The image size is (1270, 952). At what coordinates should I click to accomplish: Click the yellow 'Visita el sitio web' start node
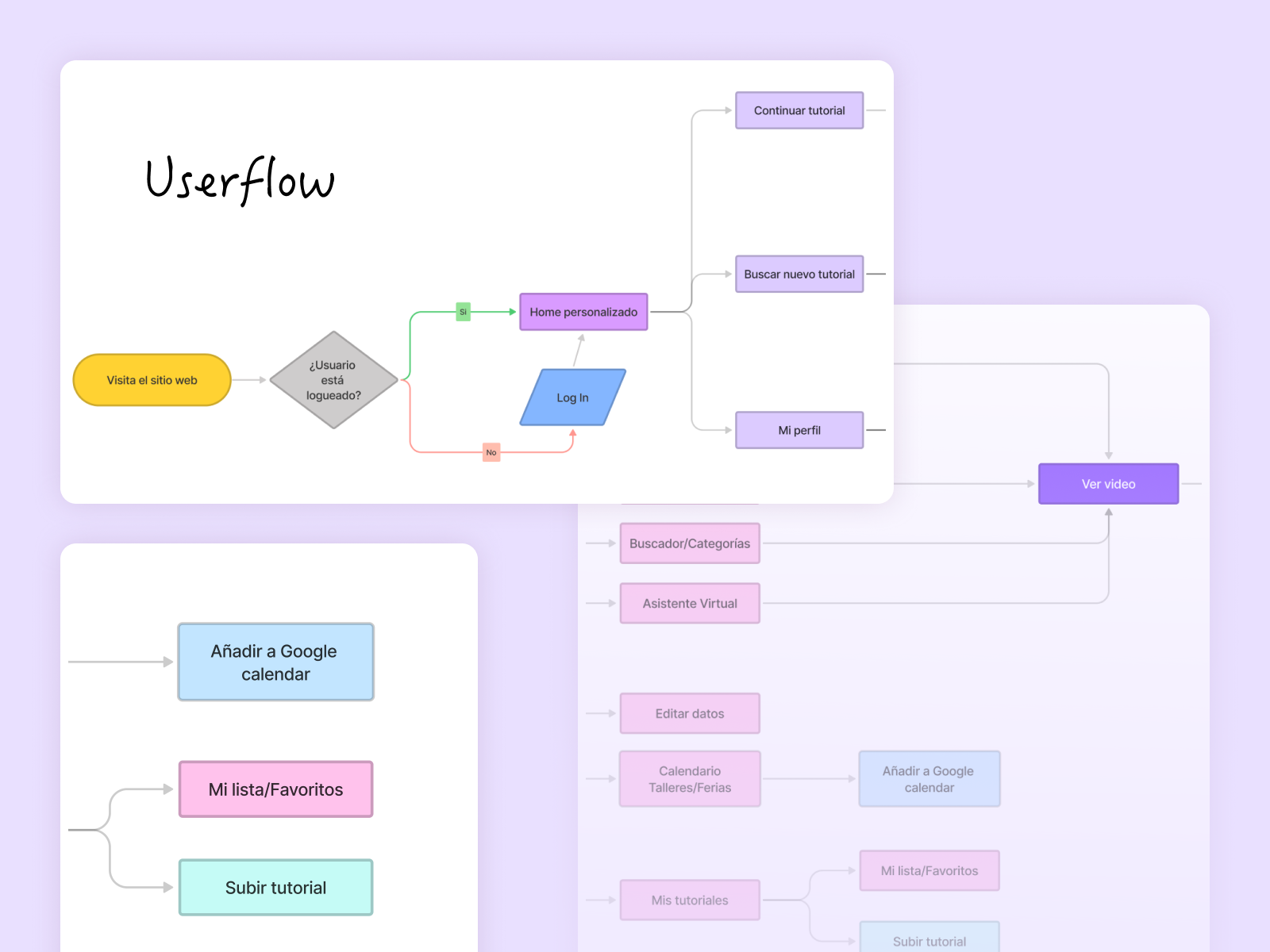(152, 380)
